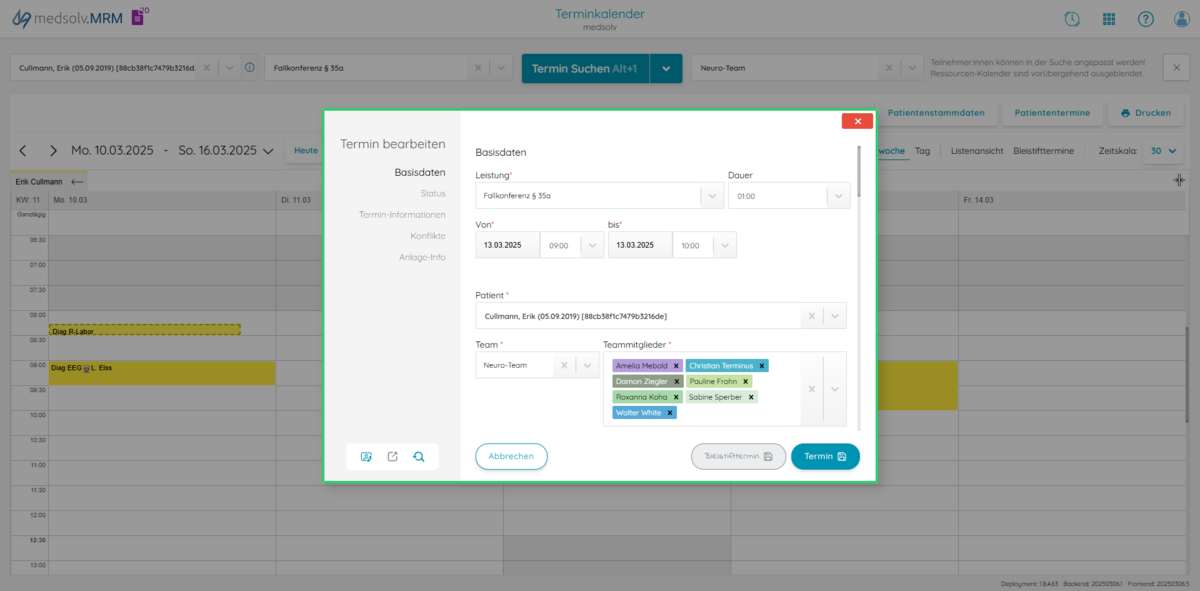Open patient card icon in dialog footer

(x=366, y=457)
